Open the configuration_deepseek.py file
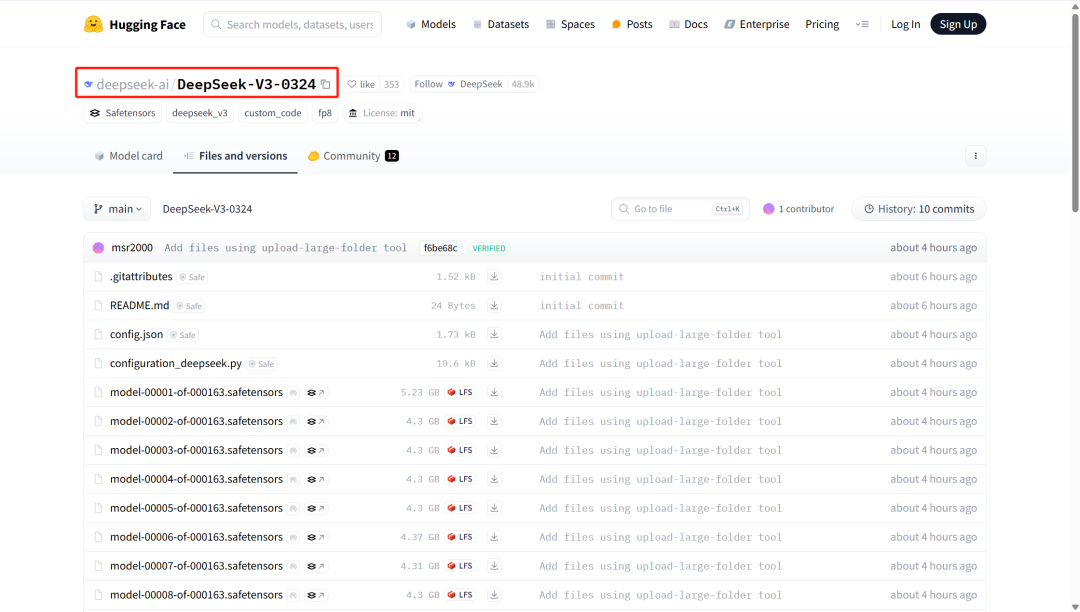Image resolution: width=1080 pixels, height=612 pixels. (x=176, y=364)
